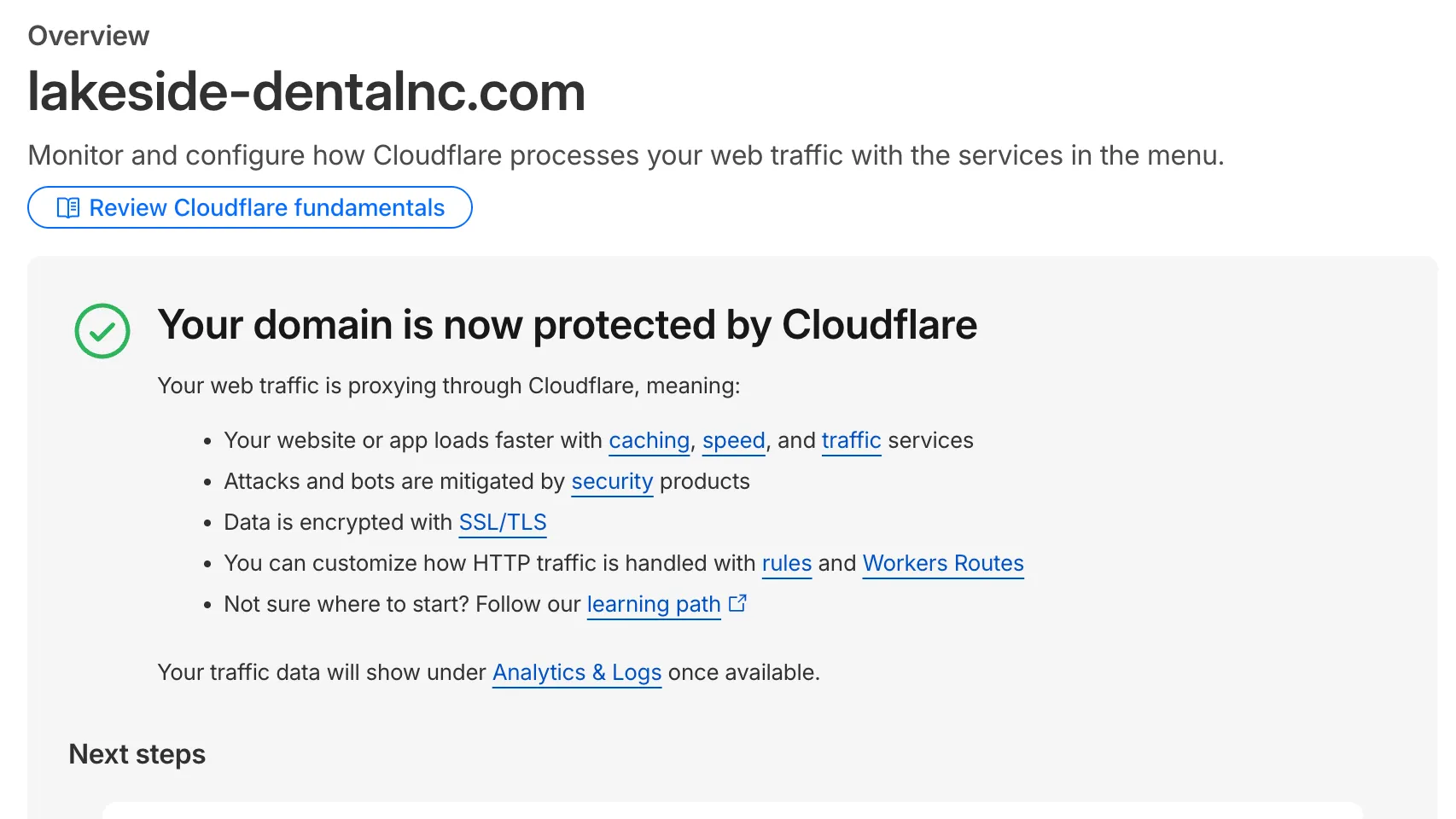This screenshot has height=819, width=1456.
Task: Click the Next steps heading
Action: pyautogui.click(x=137, y=754)
